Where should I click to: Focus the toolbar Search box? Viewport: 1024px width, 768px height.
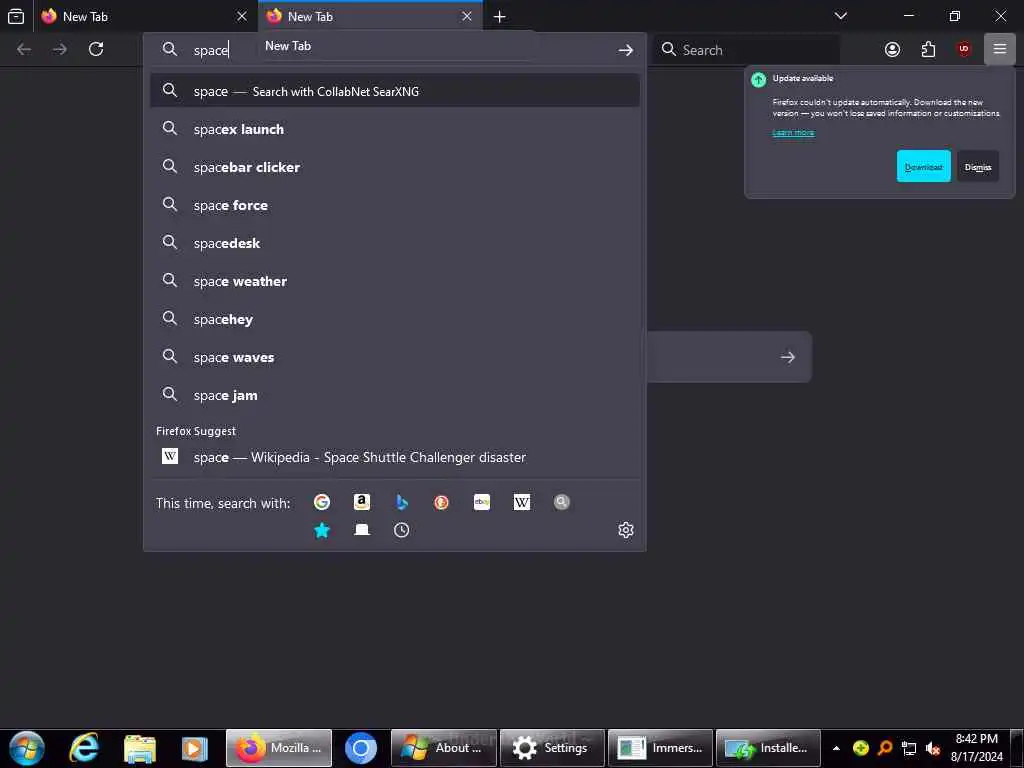[746, 50]
